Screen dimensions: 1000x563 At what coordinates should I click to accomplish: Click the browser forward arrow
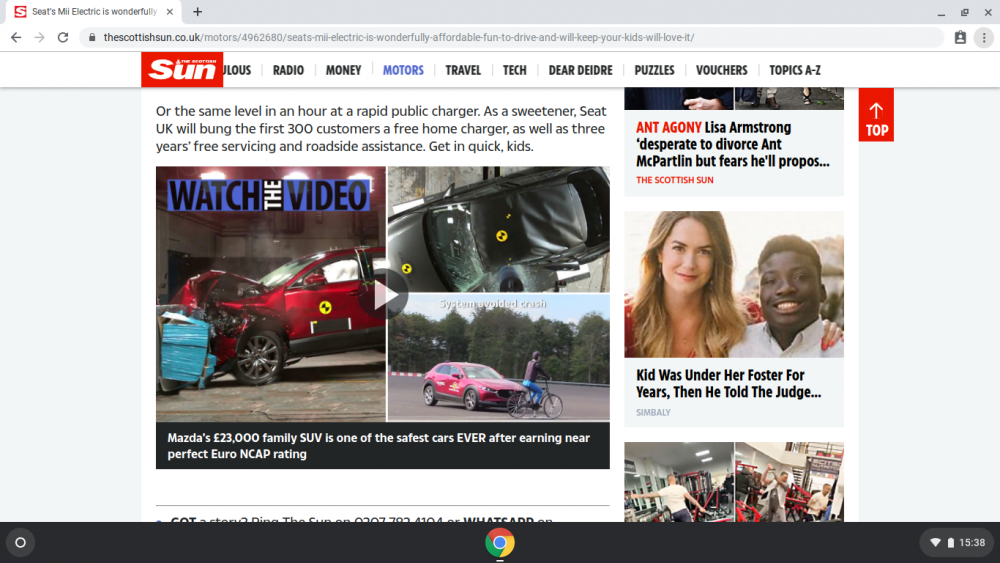click(x=40, y=38)
